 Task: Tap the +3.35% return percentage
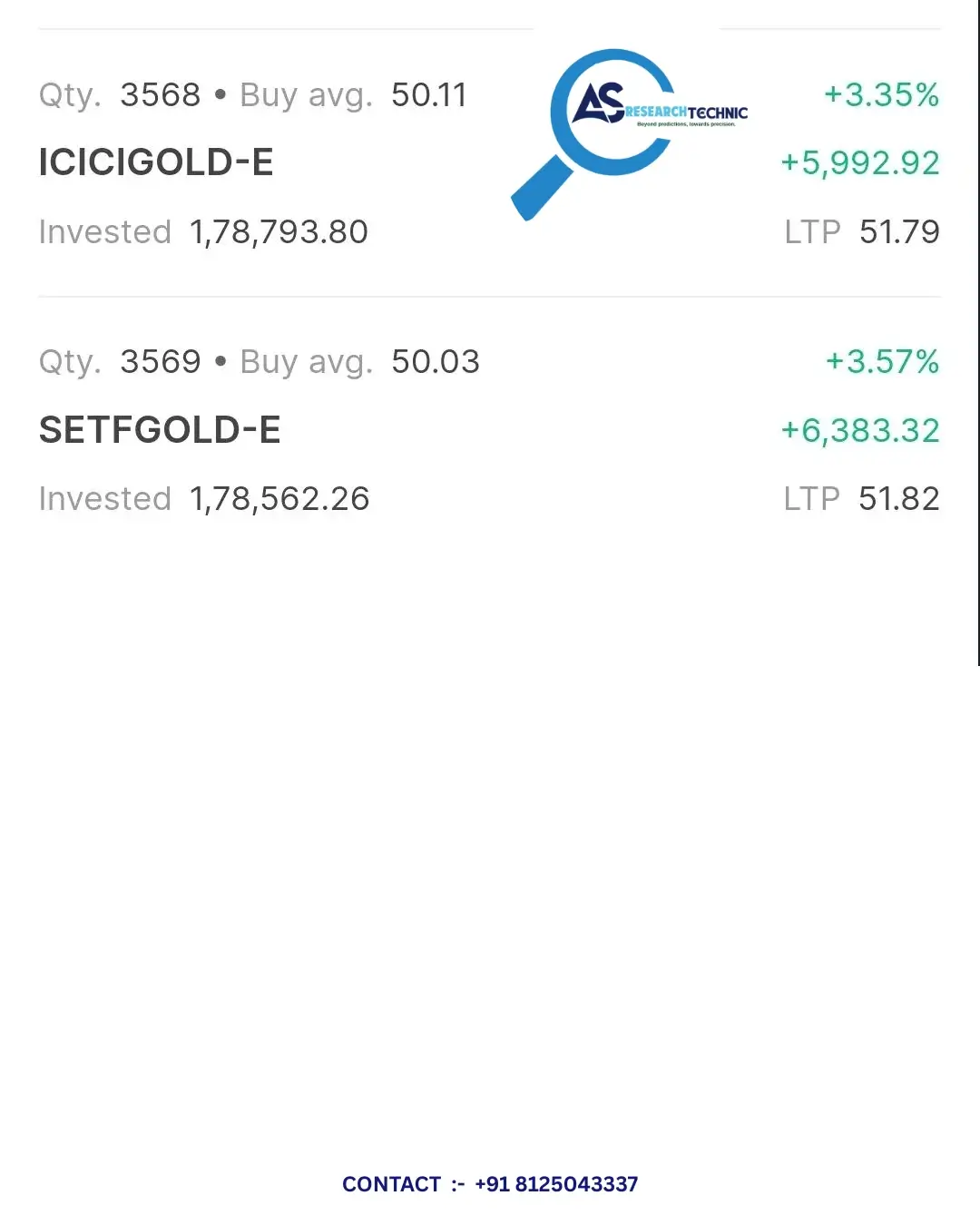coord(881,94)
